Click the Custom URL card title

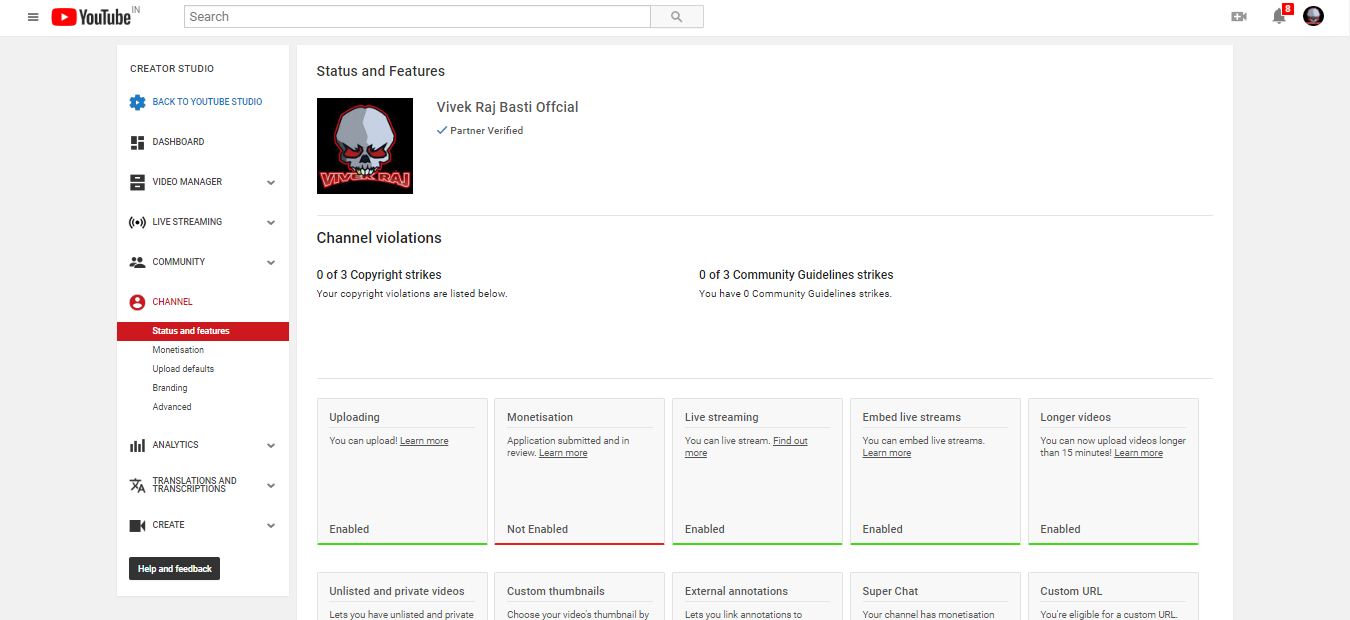1071,591
